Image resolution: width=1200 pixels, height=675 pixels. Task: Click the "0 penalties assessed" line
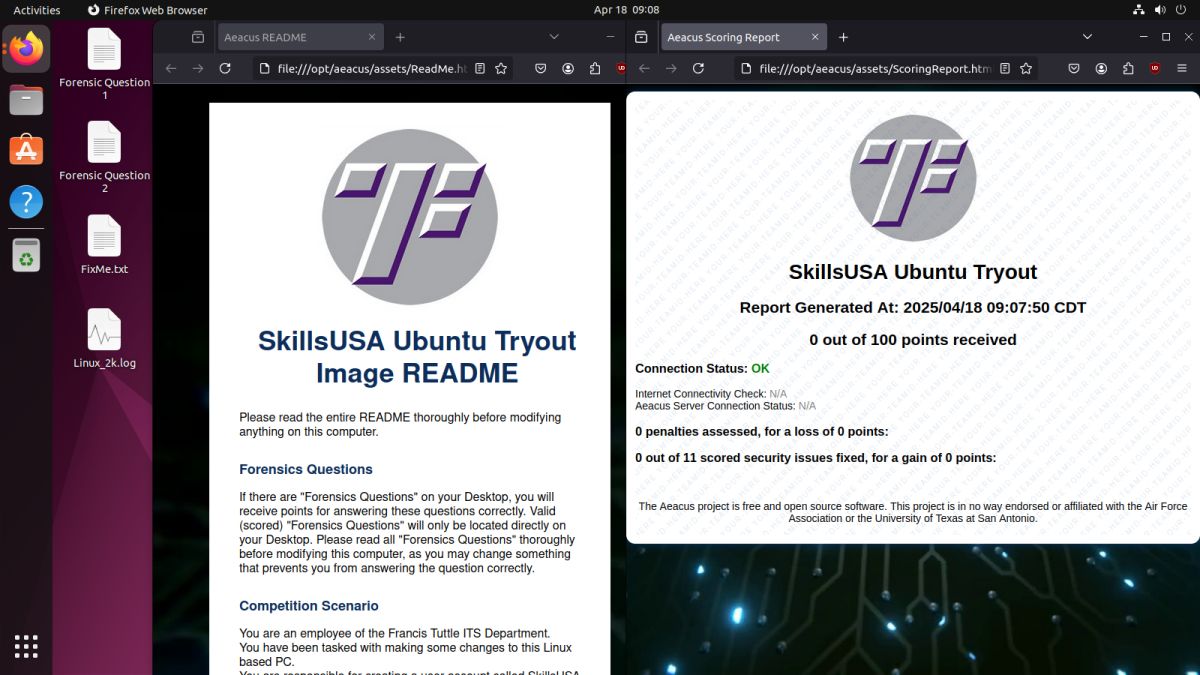pos(762,432)
